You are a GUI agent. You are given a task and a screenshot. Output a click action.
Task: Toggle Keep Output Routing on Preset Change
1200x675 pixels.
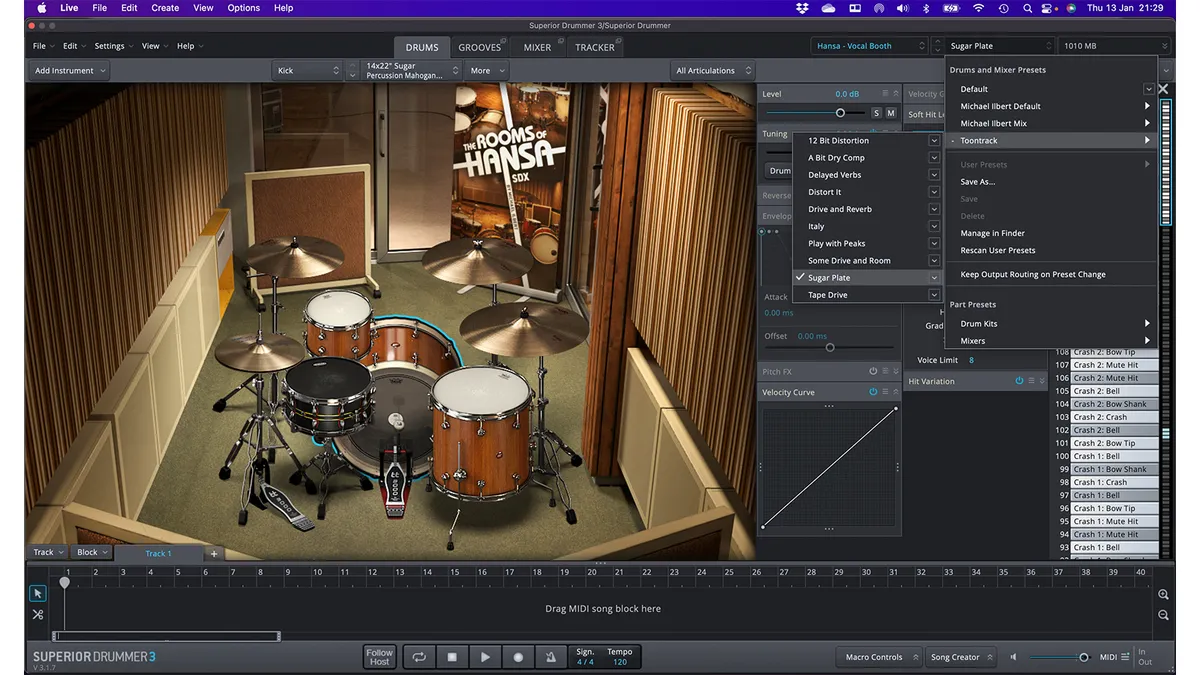pyautogui.click(x=1033, y=274)
